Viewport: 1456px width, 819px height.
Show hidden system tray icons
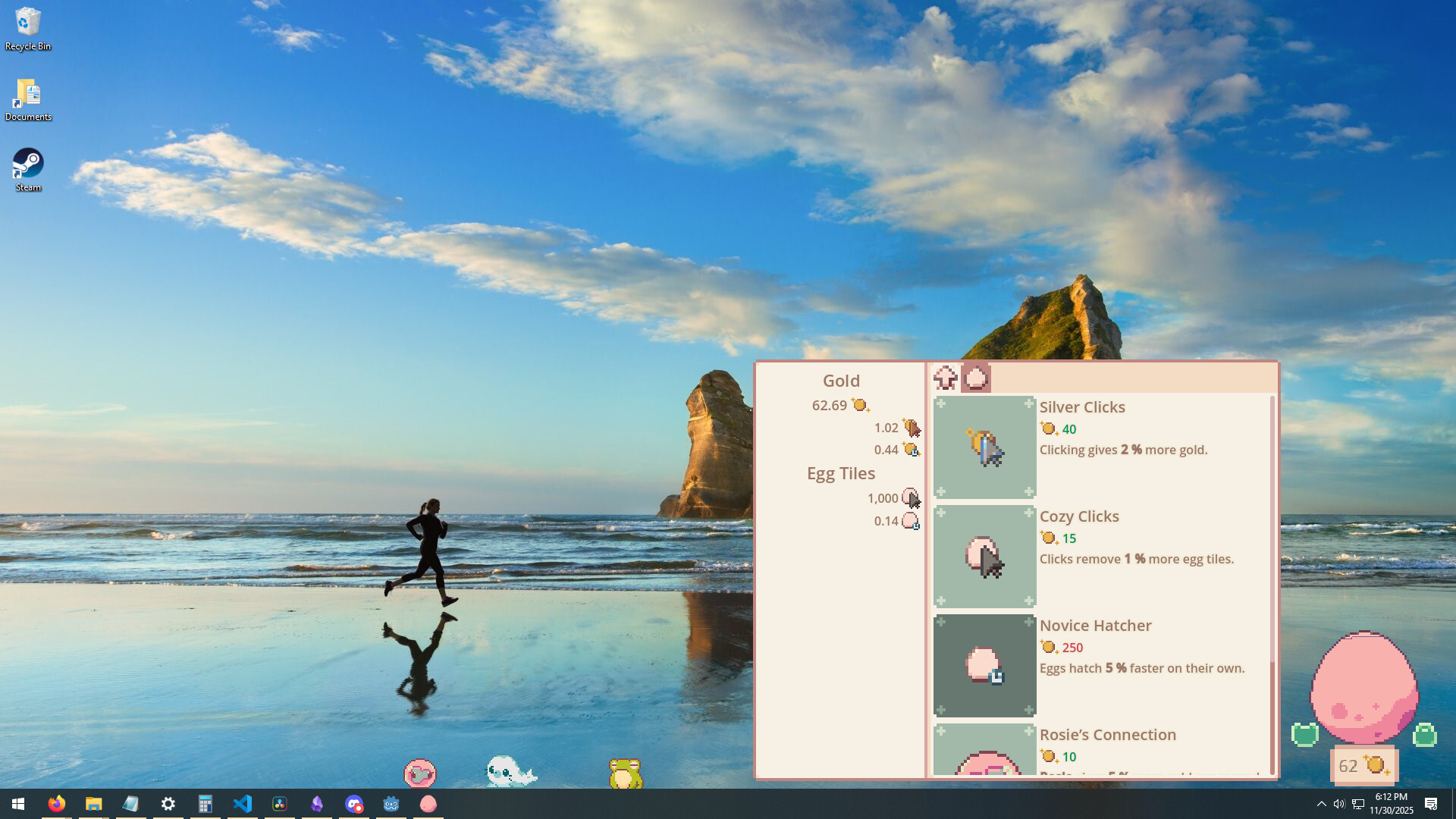point(1321,804)
